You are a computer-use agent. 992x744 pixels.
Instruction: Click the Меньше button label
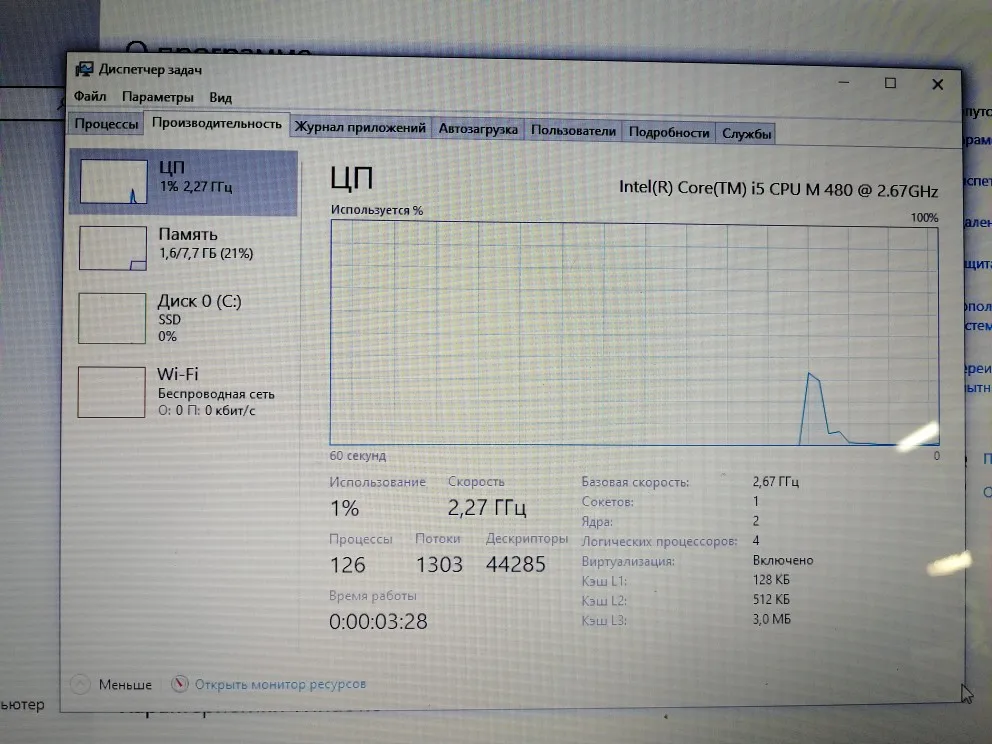(x=125, y=685)
